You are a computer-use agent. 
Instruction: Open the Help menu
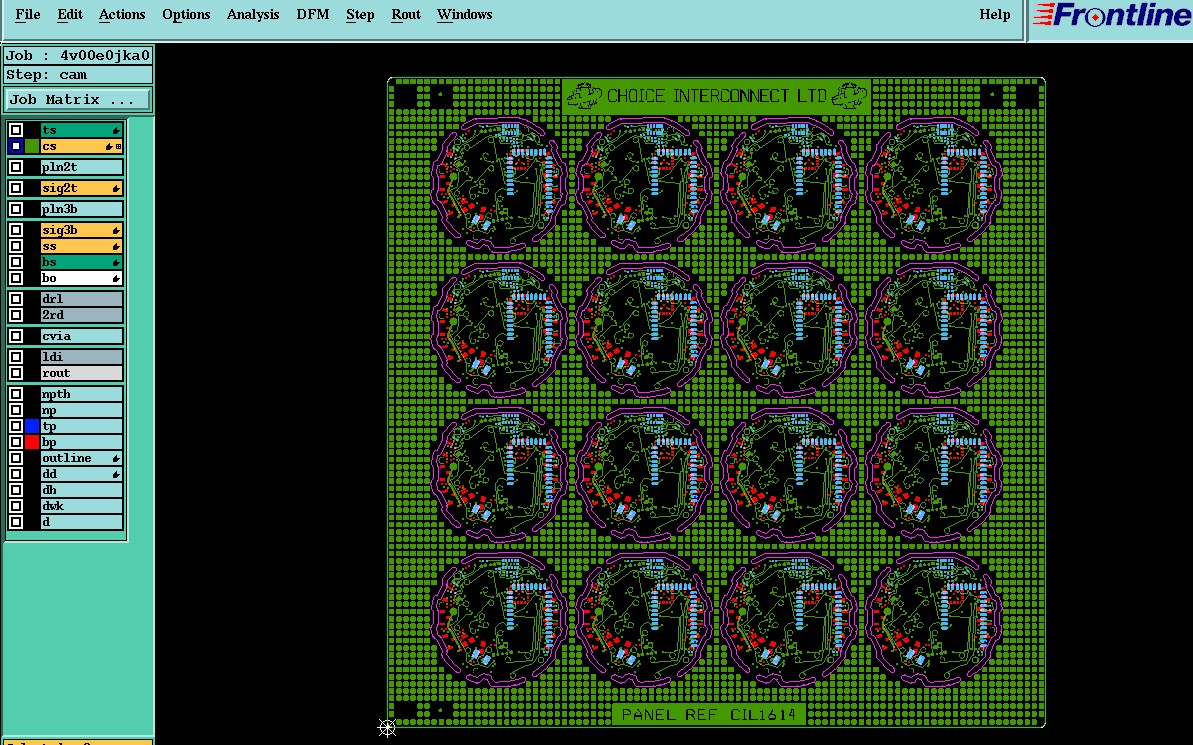994,14
